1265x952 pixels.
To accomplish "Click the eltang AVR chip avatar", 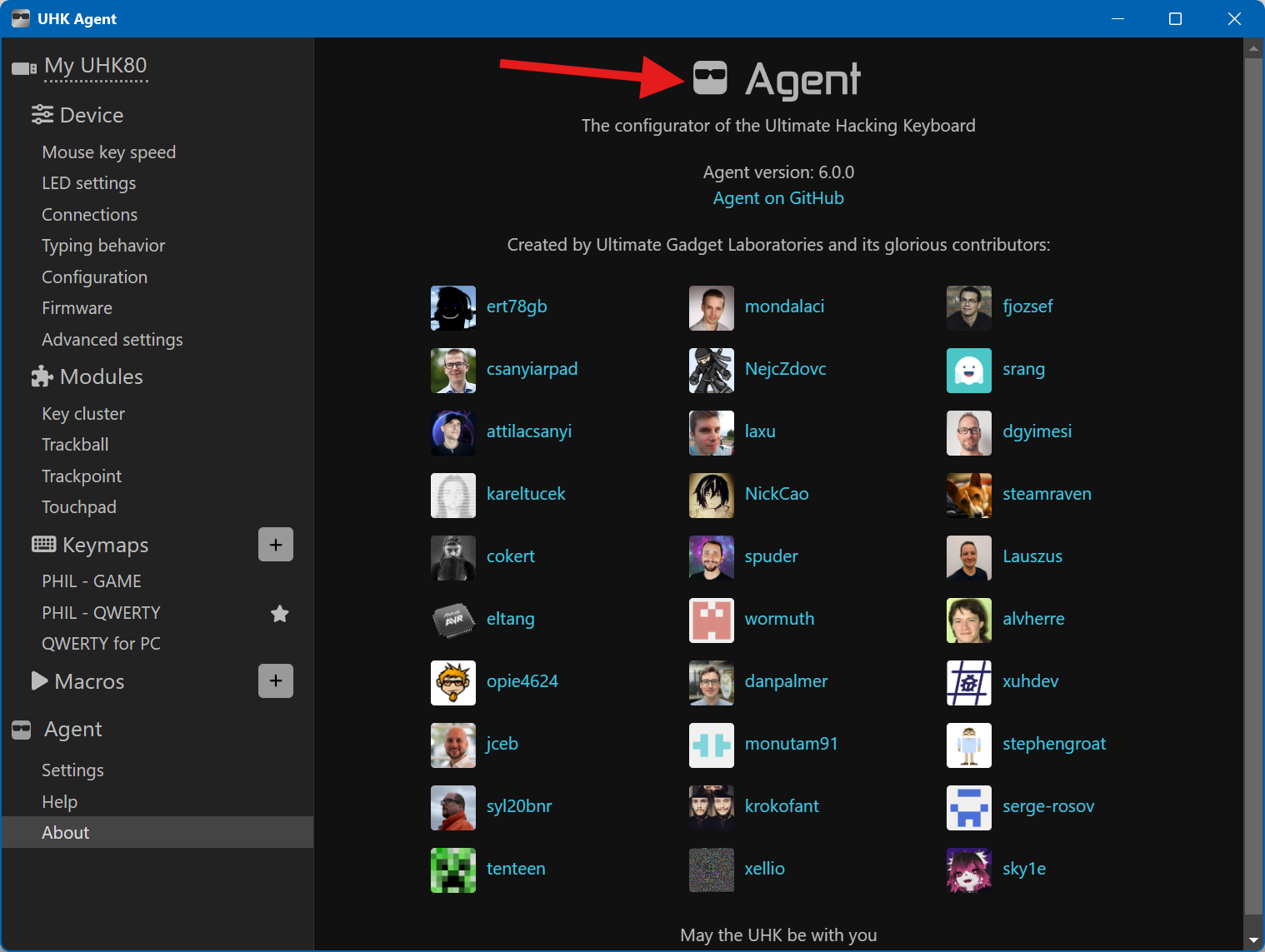I will 453,621.
